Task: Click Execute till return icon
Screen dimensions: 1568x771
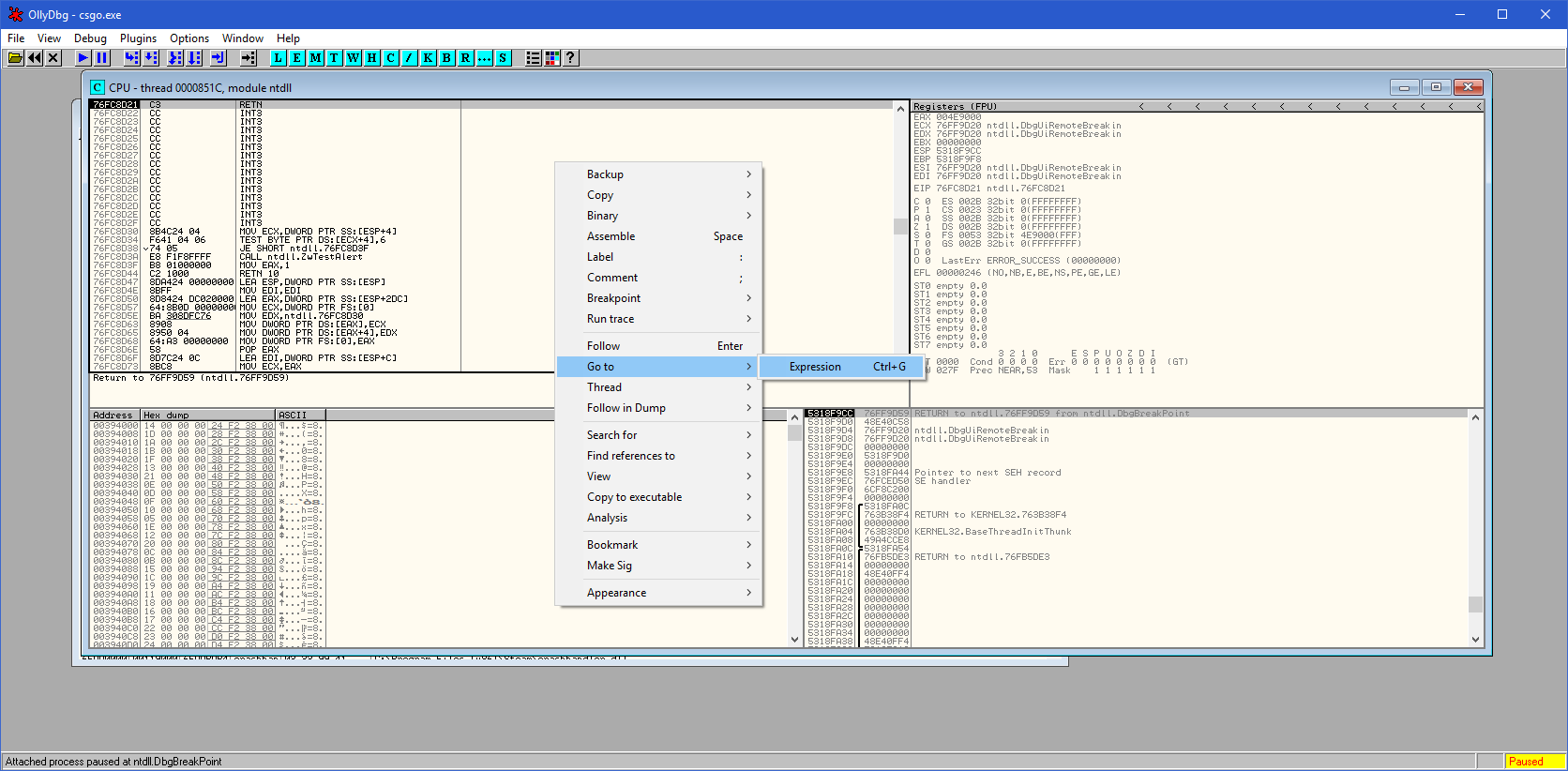Action: (219, 58)
